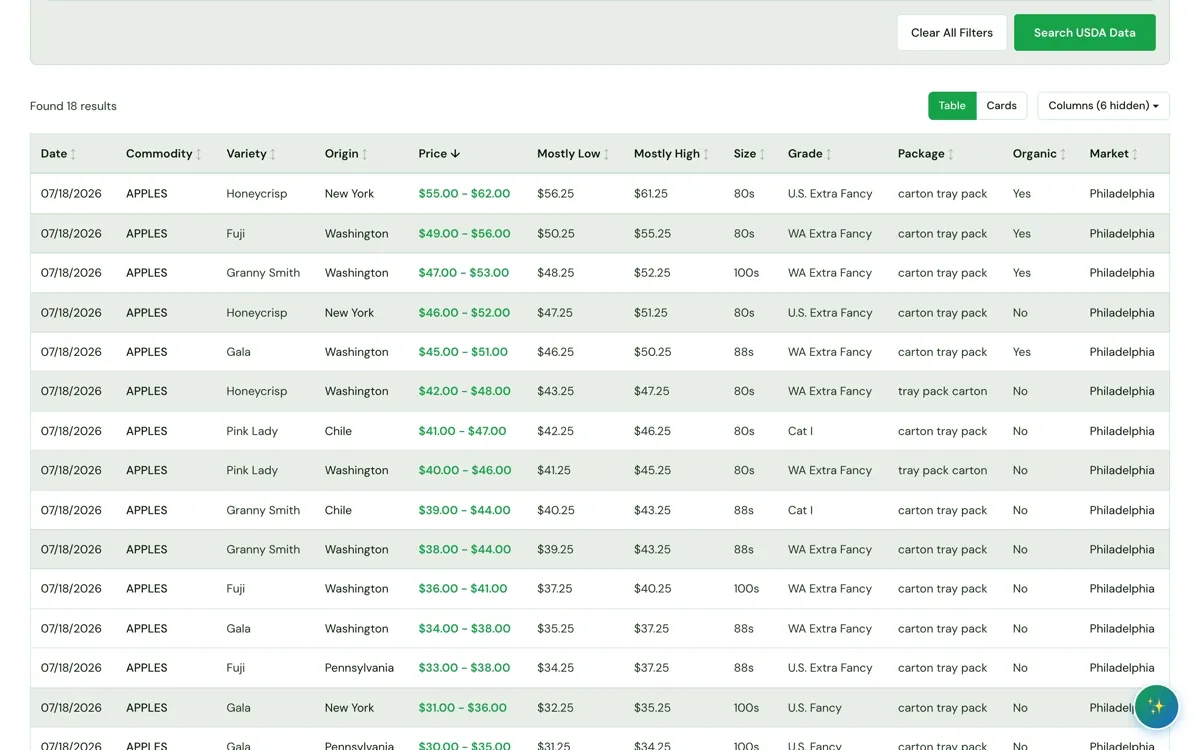This screenshot has width=1200, height=750.
Task: Click Search USDA Data button
Action: pos(1084,33)
